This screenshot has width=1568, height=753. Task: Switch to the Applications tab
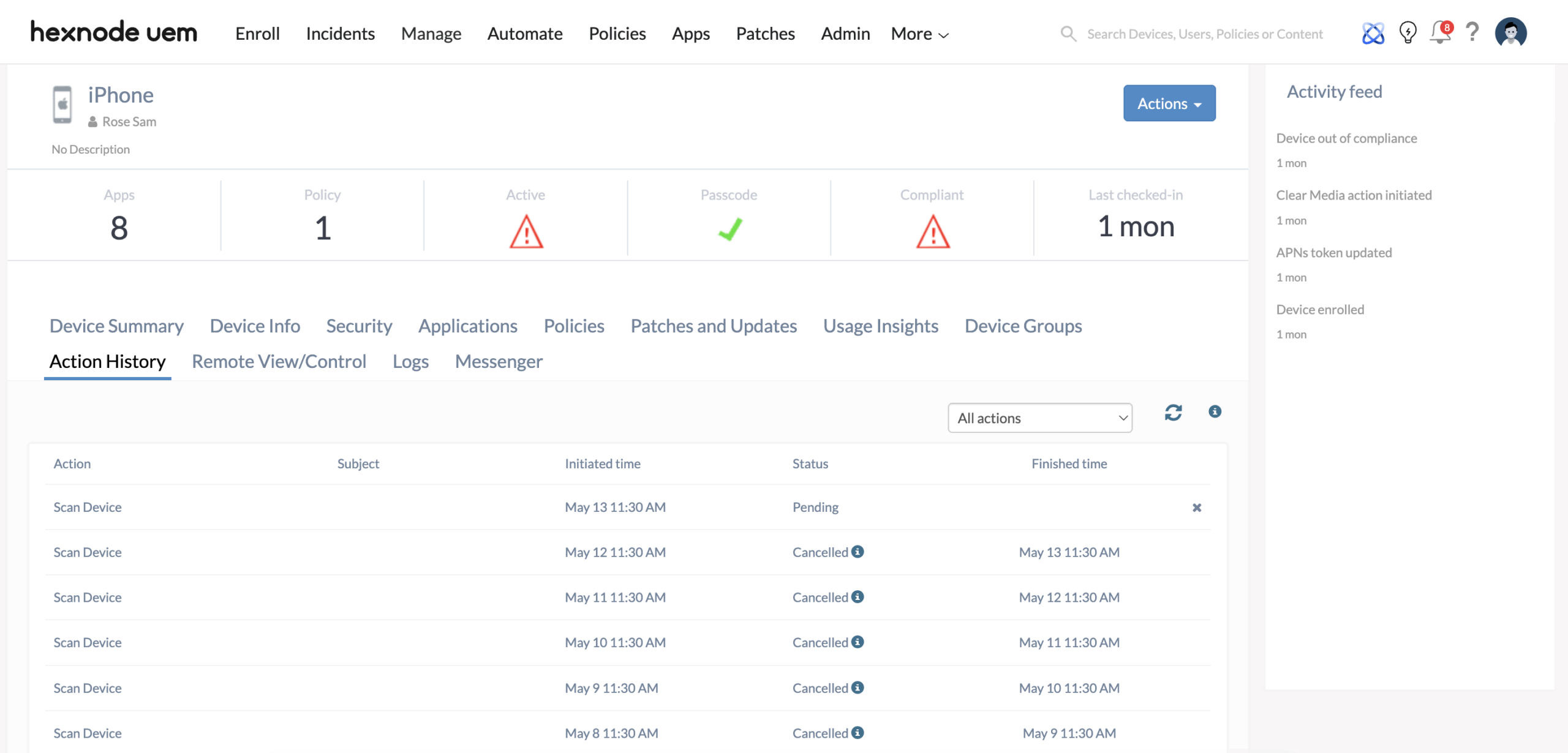tap(468, 326)
